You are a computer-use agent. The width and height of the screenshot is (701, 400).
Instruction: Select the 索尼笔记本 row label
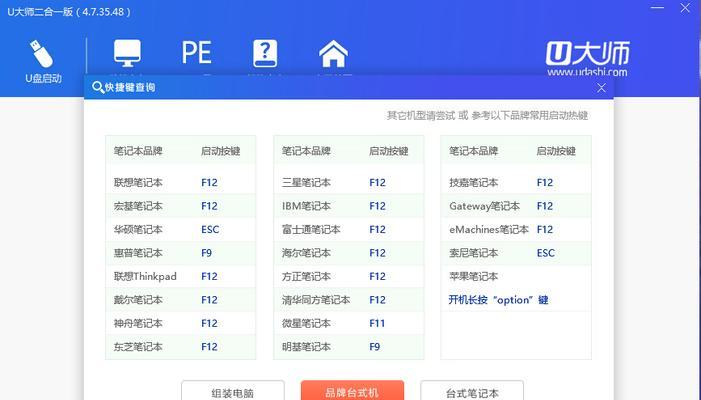[x=473, y=253]
